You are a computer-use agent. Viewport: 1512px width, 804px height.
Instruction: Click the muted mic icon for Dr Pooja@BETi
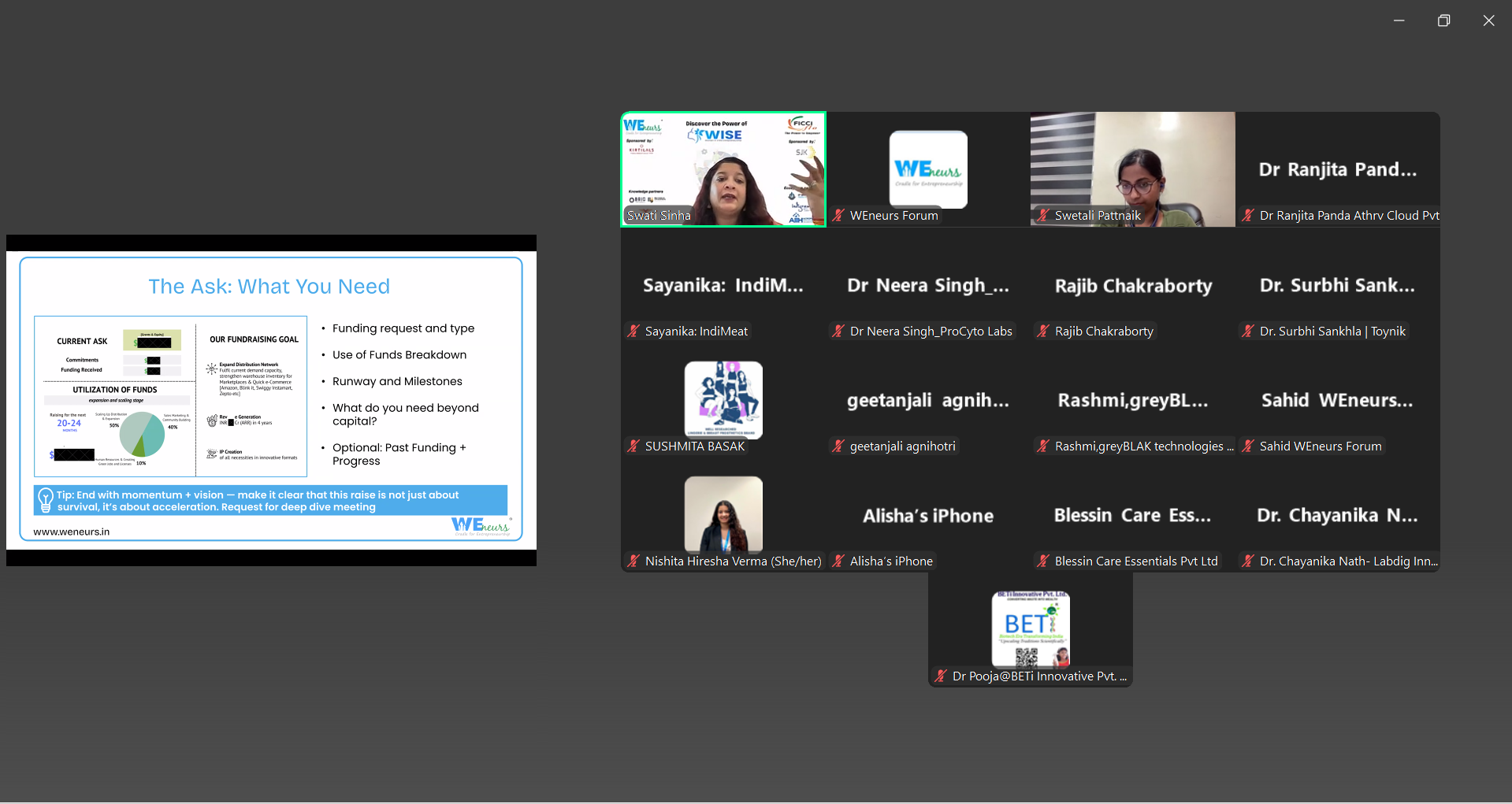pos(941,676)
